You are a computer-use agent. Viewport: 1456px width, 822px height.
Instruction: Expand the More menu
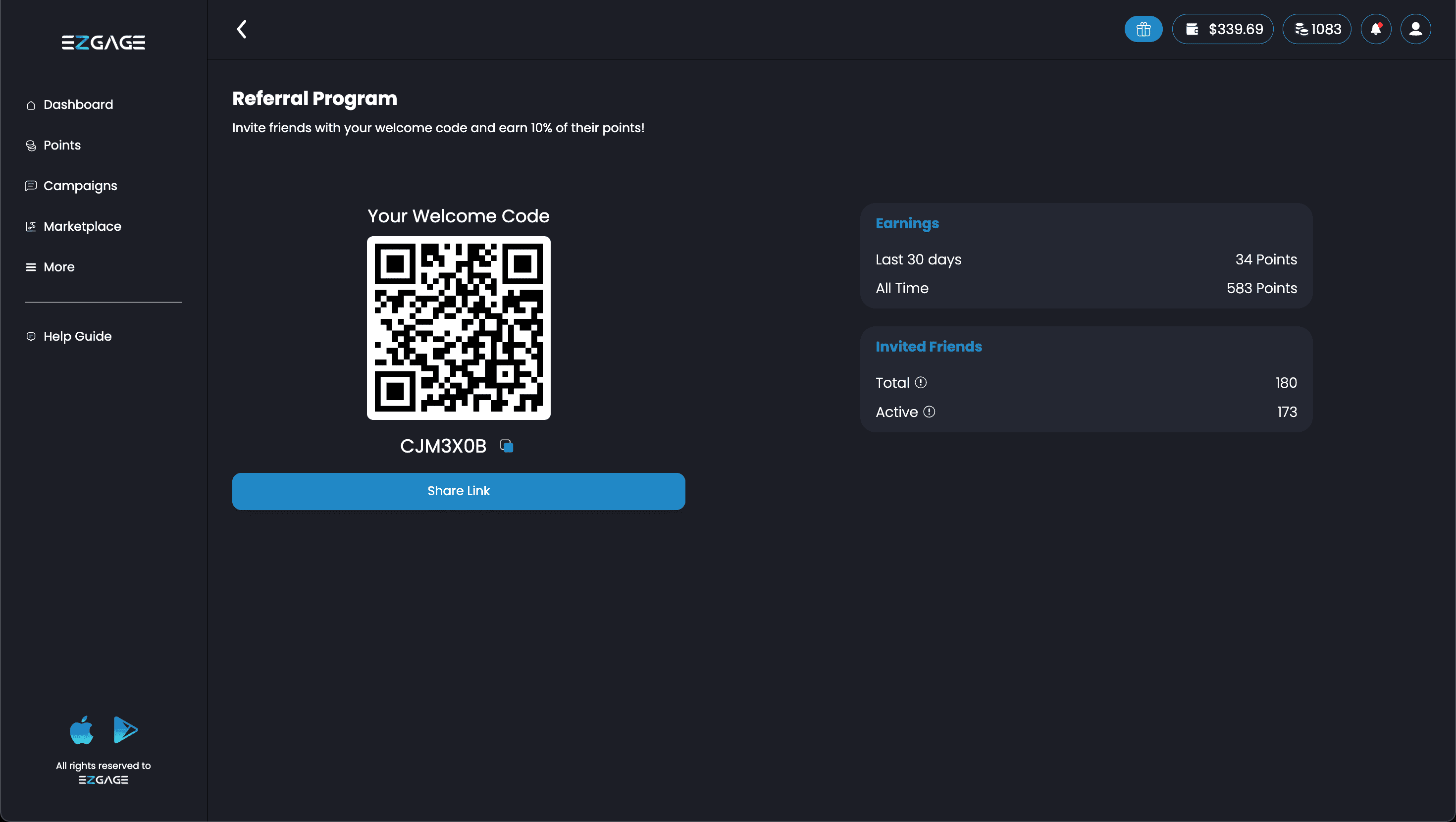click(59, 267)
